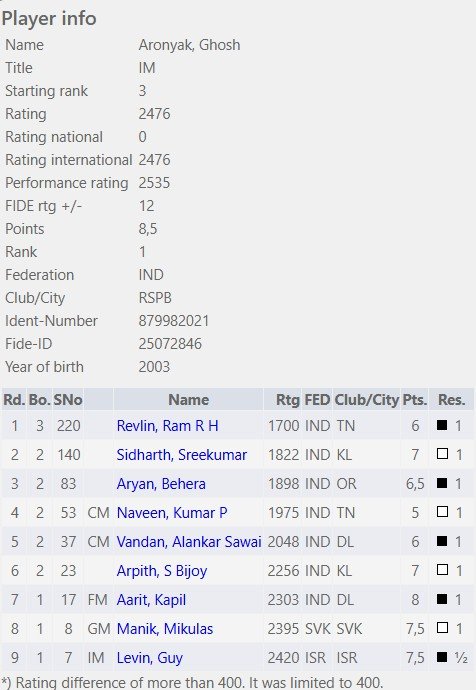The image size is (476, 690).
Task: Open player link Aarit, Kapil
Action: coord(151,600)
